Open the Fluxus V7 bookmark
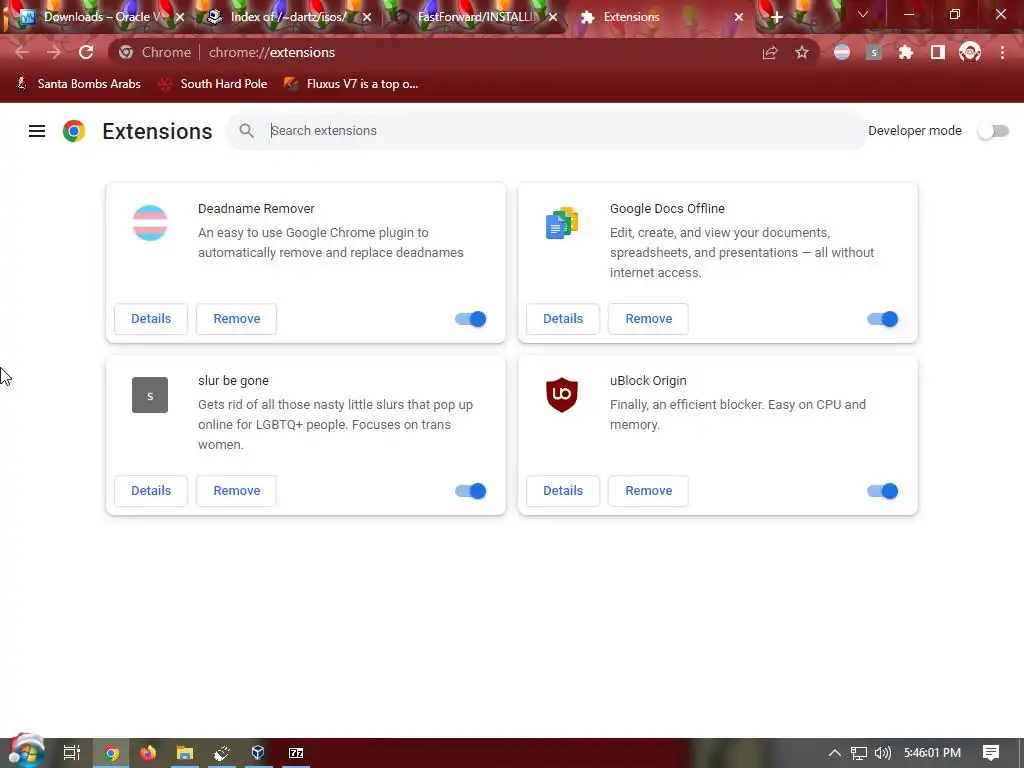The width and height of the screenshot is (1024, 768). [x=351, y=84]
